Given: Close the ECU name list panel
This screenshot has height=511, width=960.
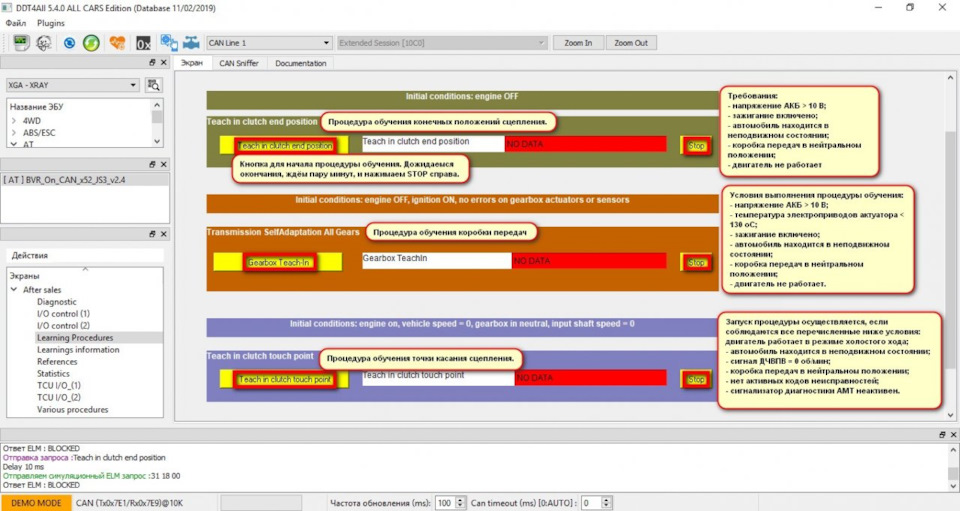Looking at the screenshot, I should pos(163,62).
